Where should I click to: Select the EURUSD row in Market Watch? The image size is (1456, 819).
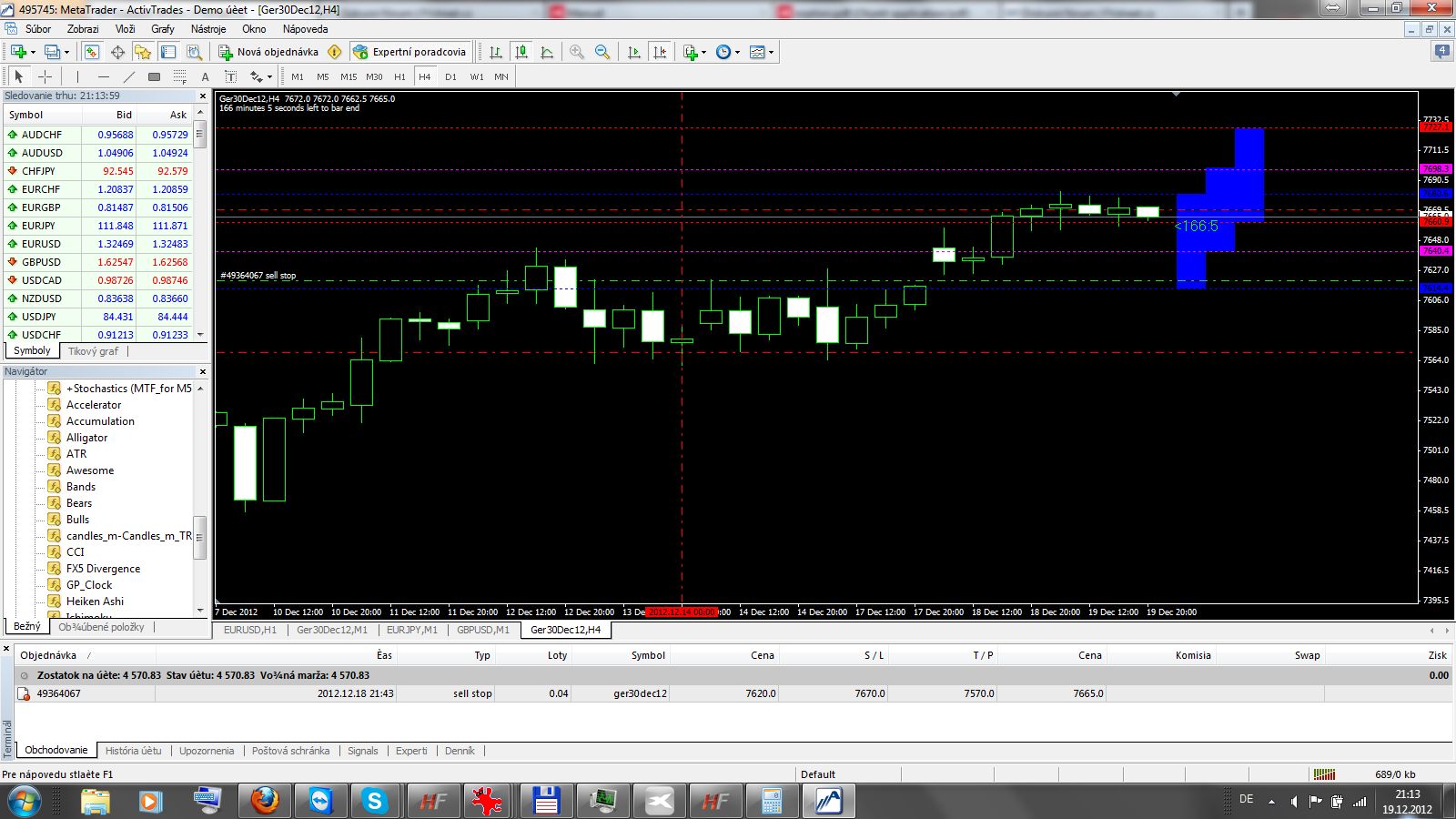[98, 244]
